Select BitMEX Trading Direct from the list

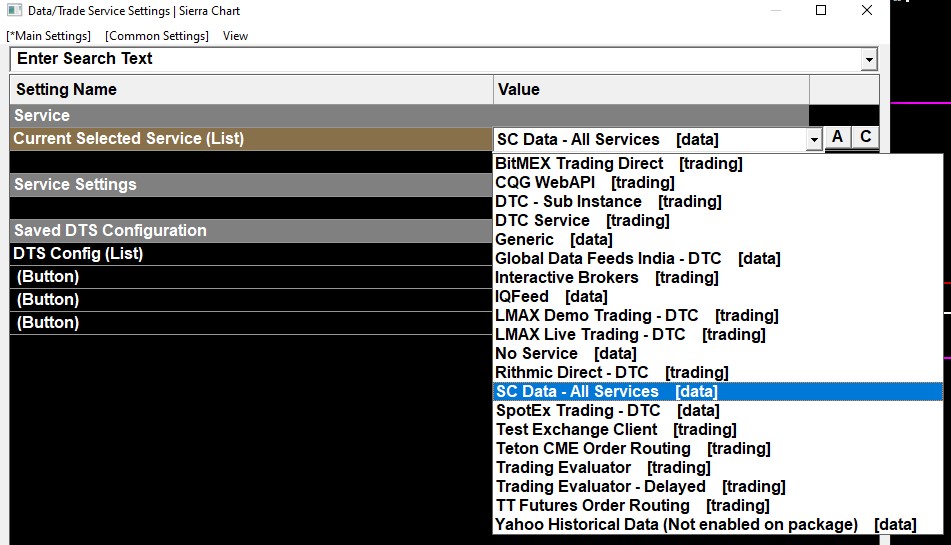(x=718, y=164)
